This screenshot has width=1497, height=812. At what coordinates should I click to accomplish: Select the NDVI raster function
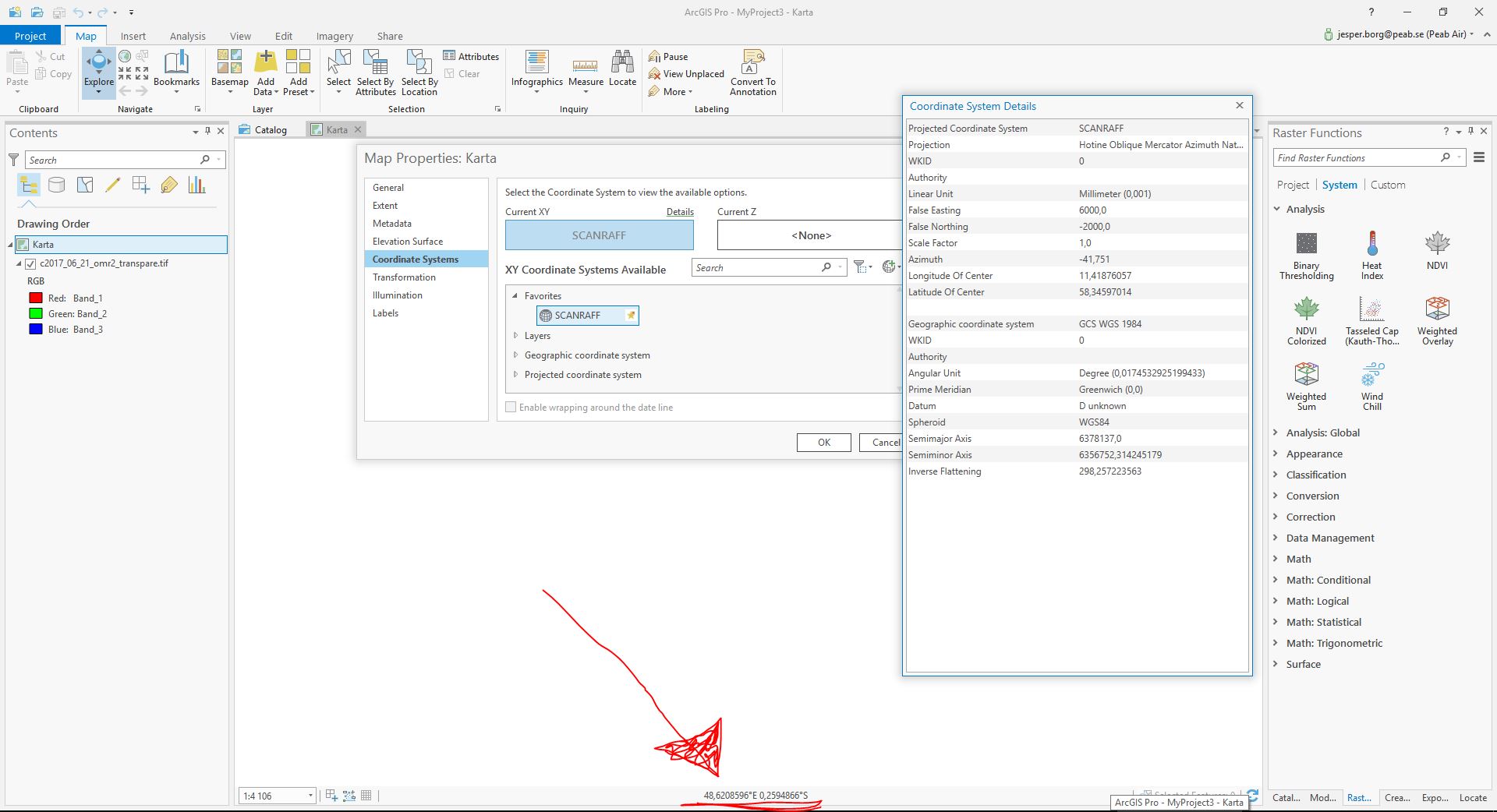[1437, 251]
